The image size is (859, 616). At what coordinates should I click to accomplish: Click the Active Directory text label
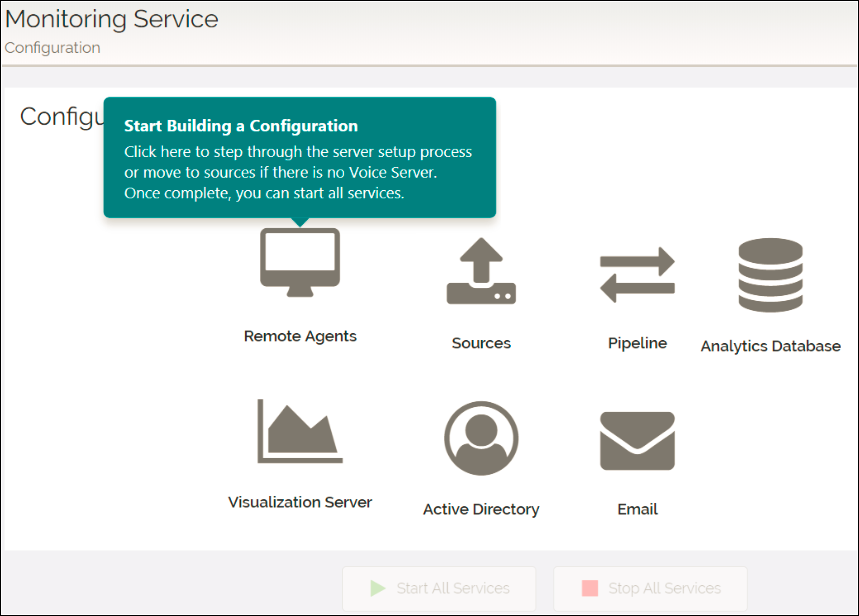click(481, 509)
